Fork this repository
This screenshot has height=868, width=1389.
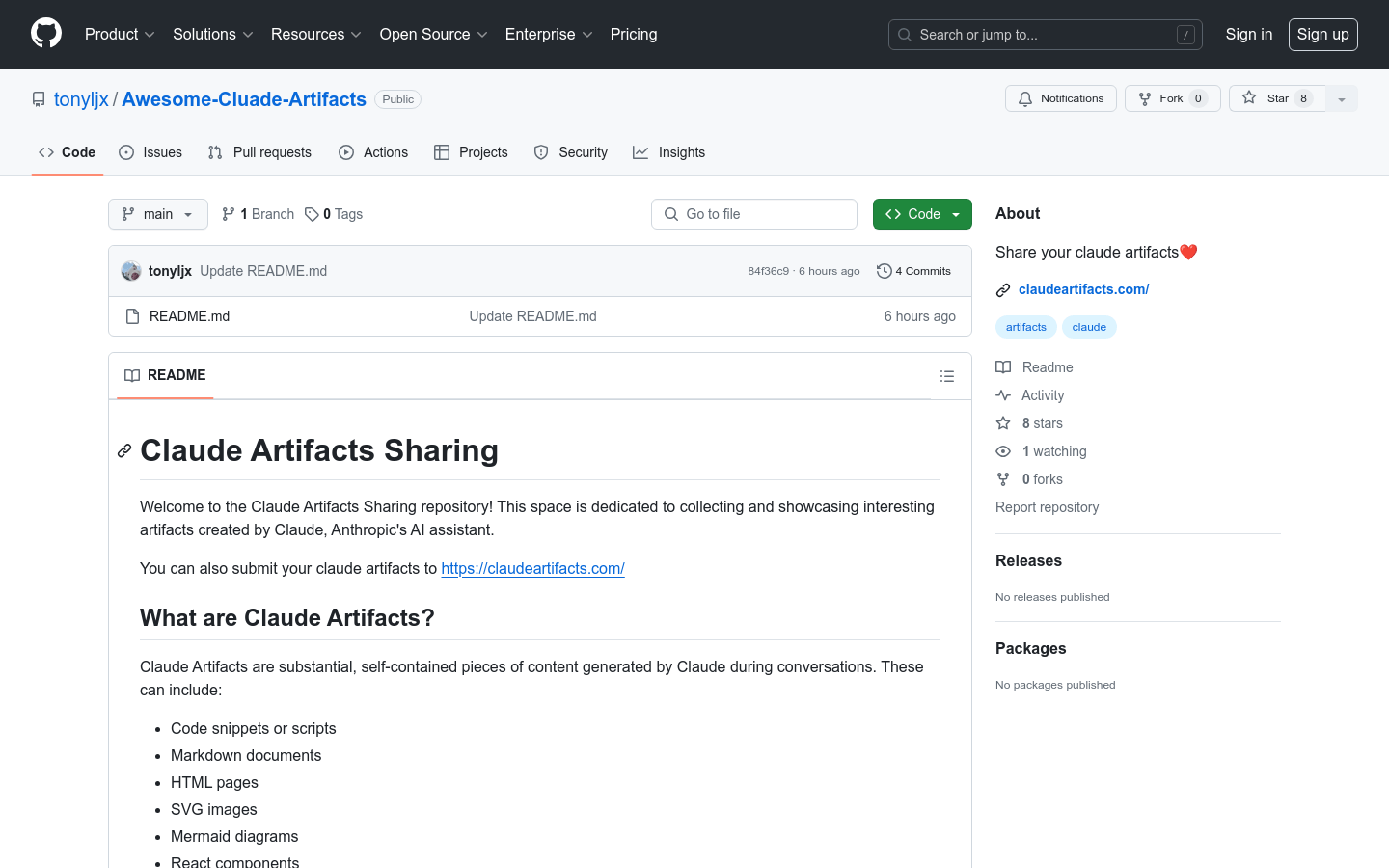[x=1173, y=98]
